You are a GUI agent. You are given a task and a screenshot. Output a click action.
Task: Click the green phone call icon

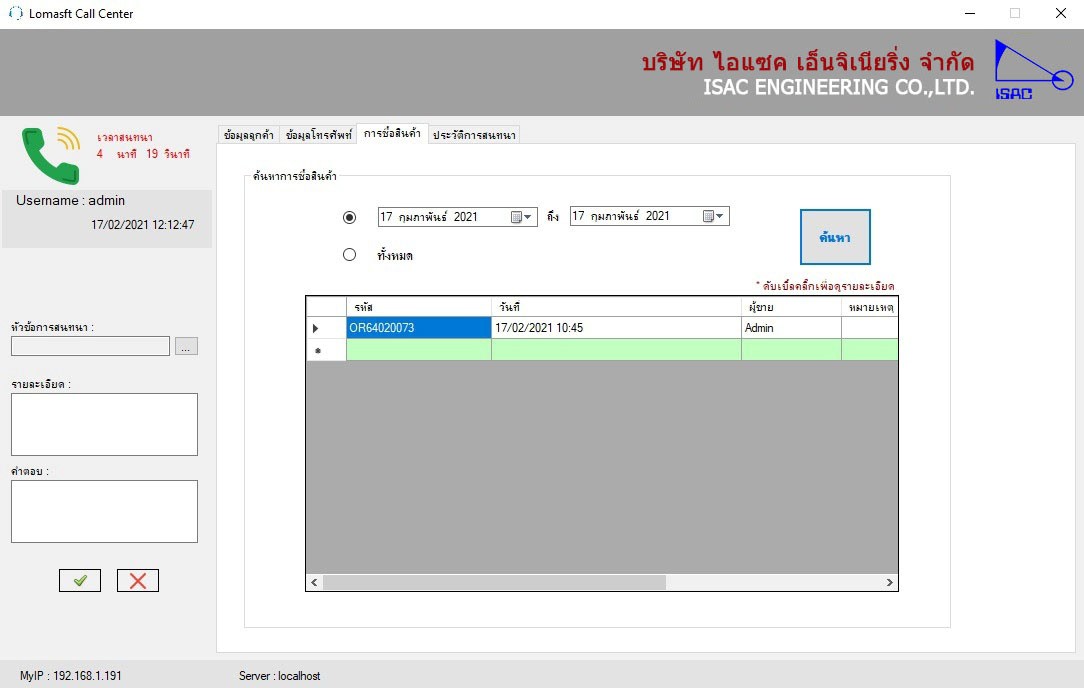49,155
